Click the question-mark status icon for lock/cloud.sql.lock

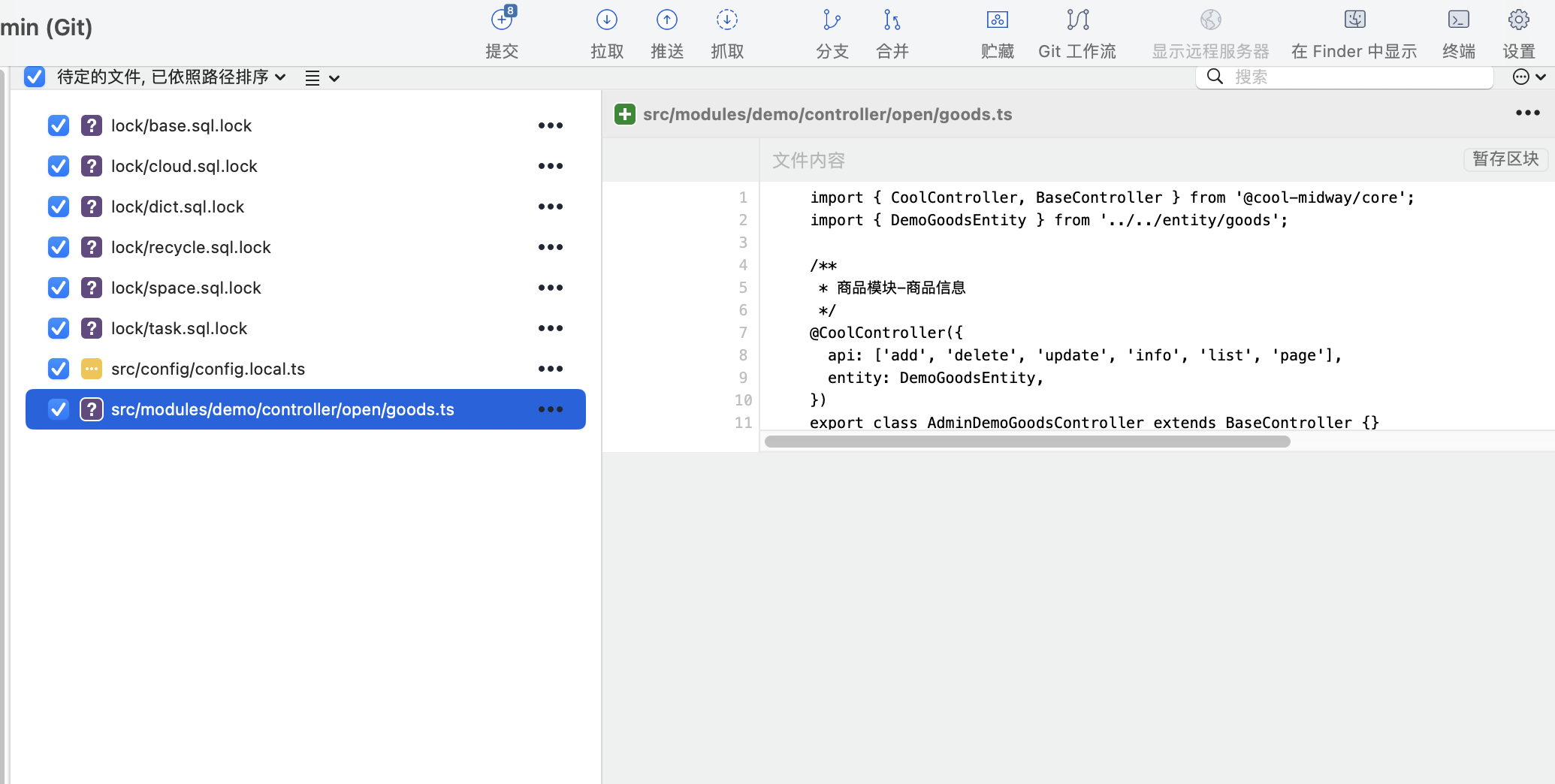tap(92, 166)
